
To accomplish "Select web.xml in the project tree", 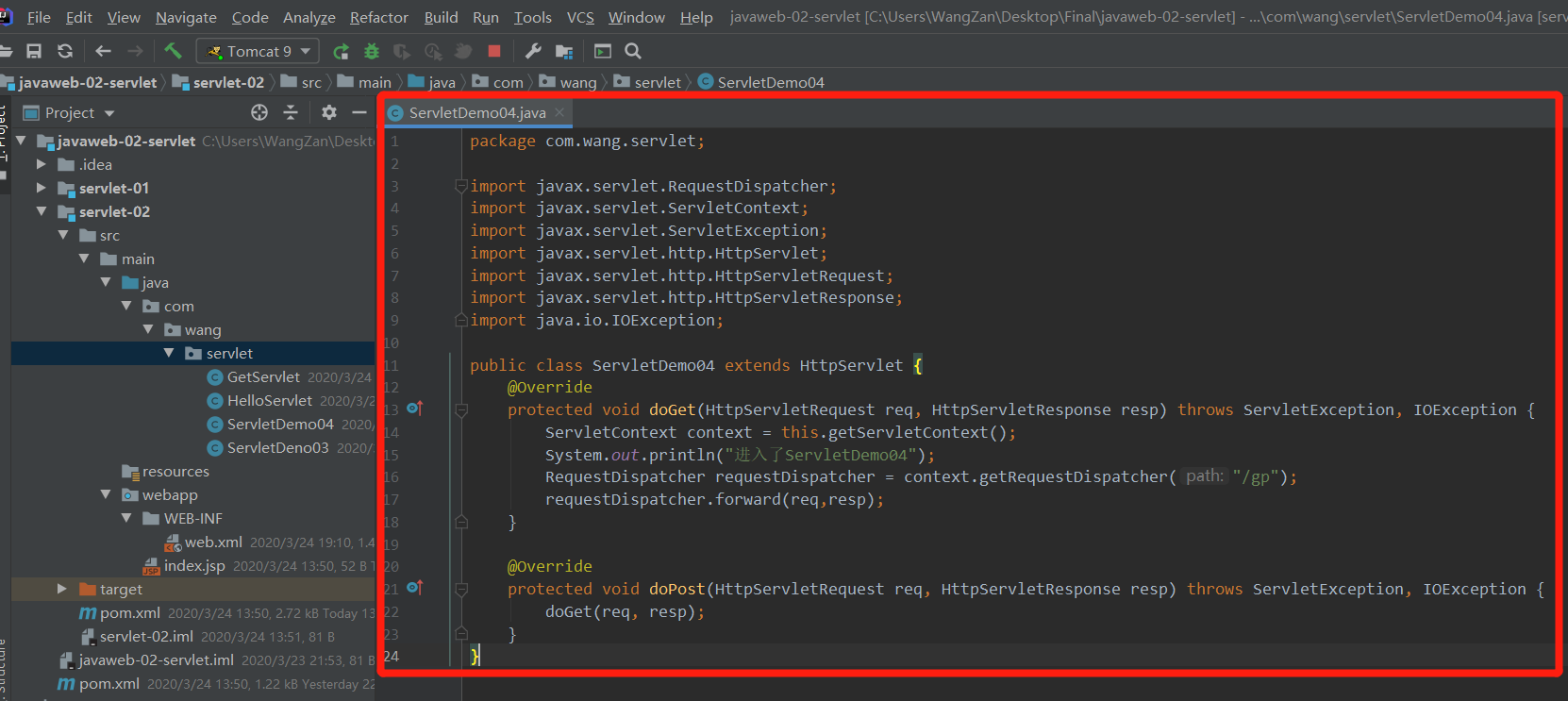I will [x=213, y=542].
